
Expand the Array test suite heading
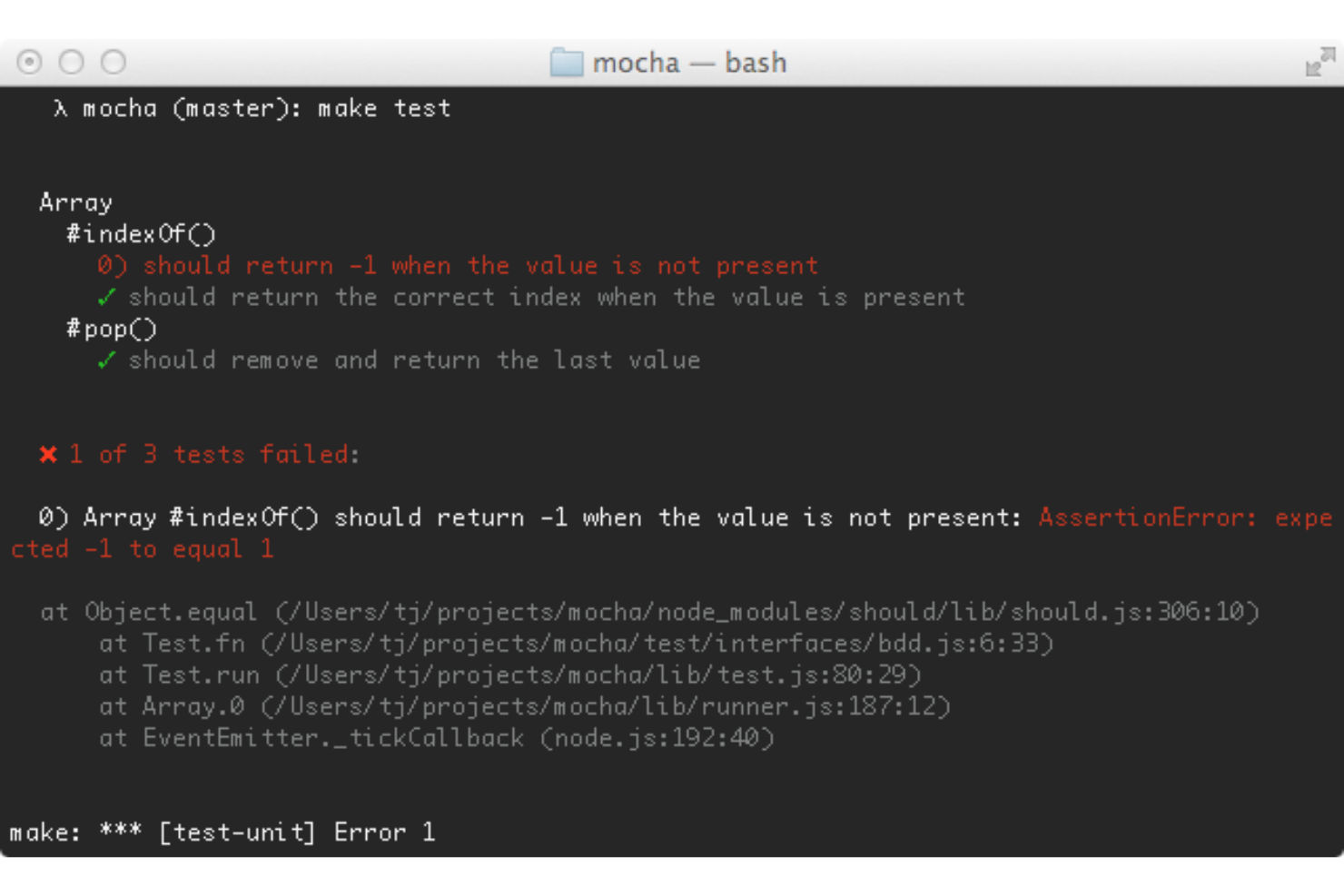pos(75,202)
